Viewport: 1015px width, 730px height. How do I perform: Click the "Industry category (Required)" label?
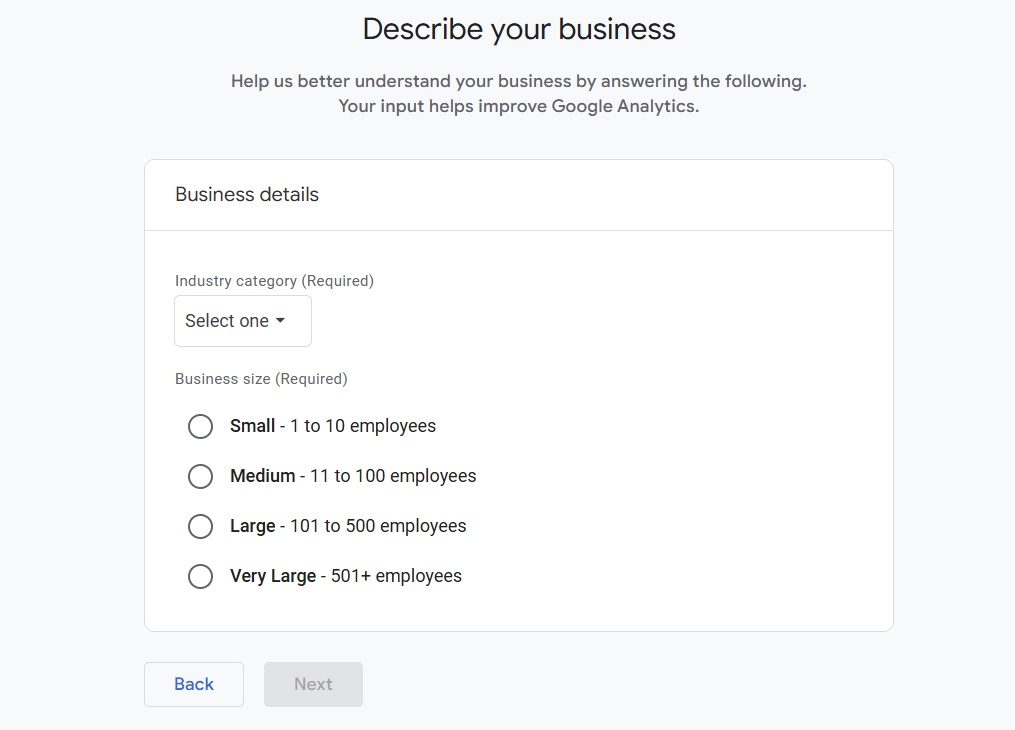[274, 281]
